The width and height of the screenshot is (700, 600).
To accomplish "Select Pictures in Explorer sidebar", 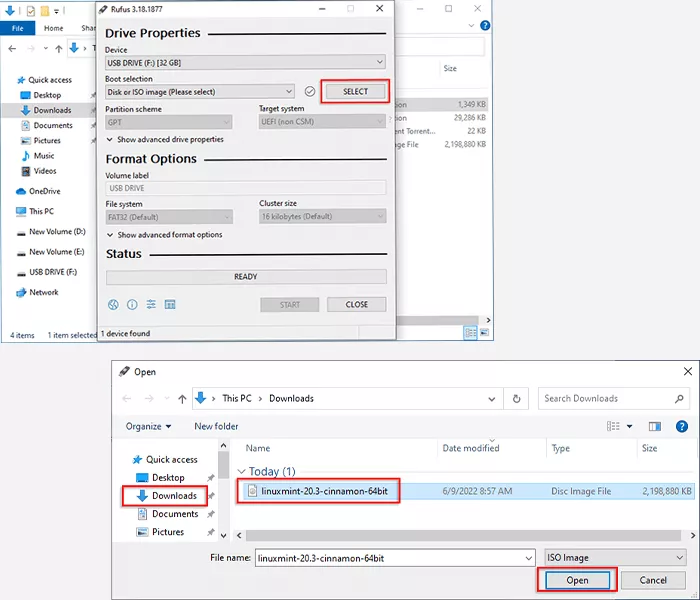I will (x=41, y=141).
